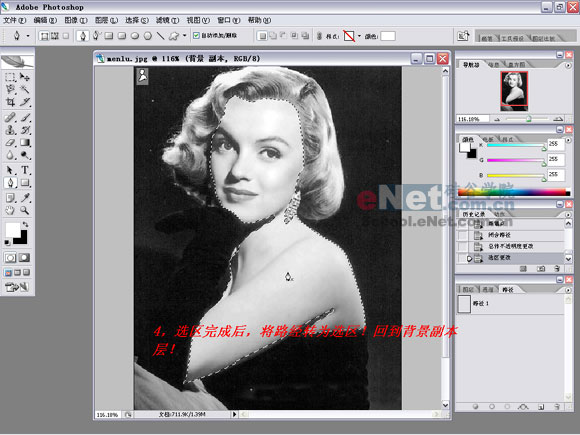580x435 pixels.
Task: Toggle Auto Add/Delete checkbox in options bar
Action: [196, 36]
